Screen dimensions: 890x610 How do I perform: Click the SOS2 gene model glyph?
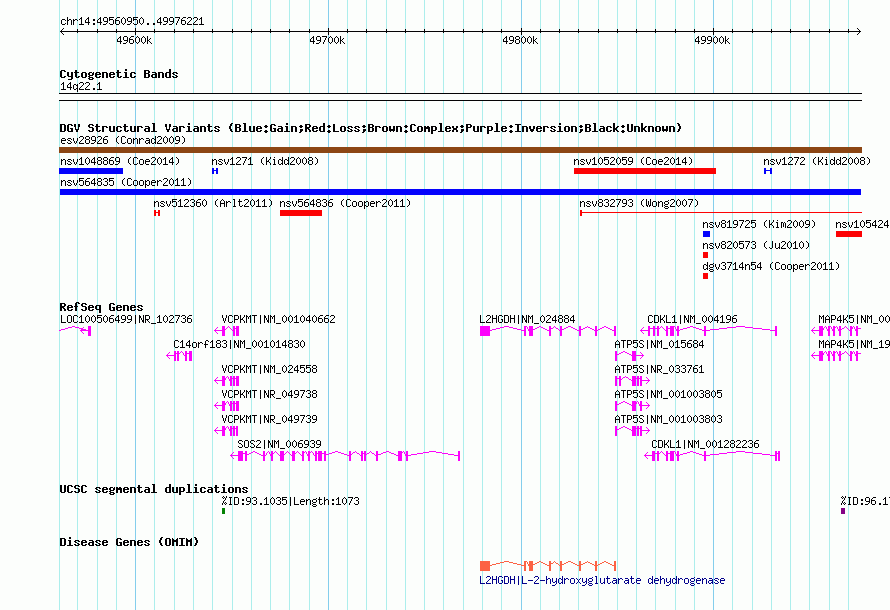345,456
